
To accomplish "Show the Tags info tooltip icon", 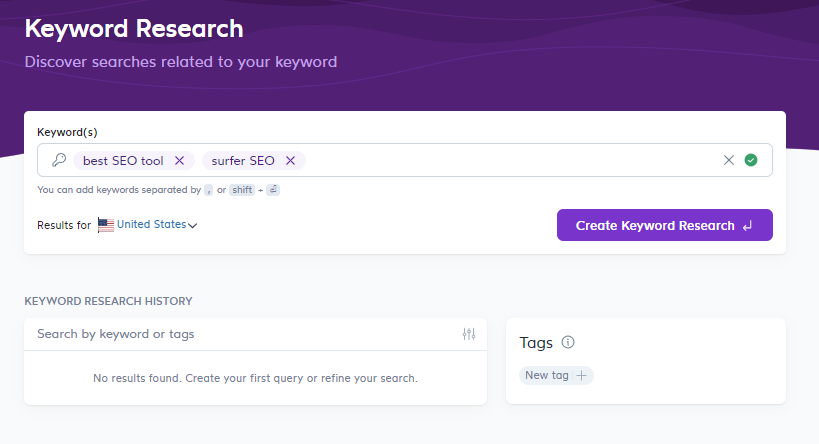I will point(568,342).
